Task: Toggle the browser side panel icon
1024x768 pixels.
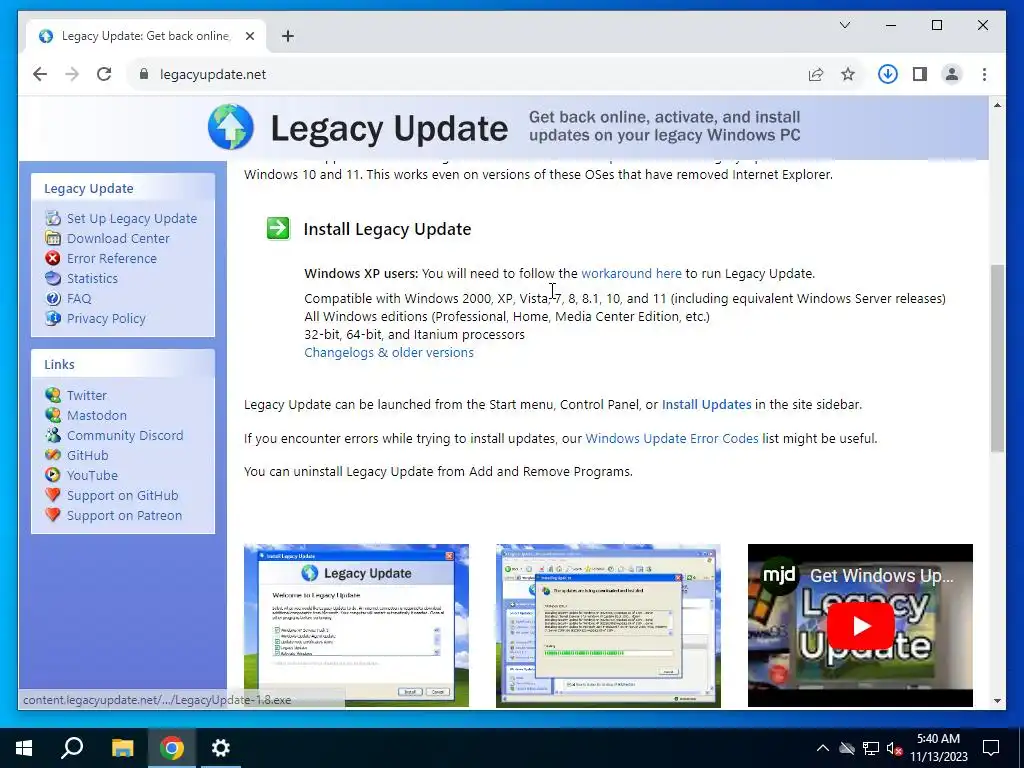Action: tap(920, 74)
